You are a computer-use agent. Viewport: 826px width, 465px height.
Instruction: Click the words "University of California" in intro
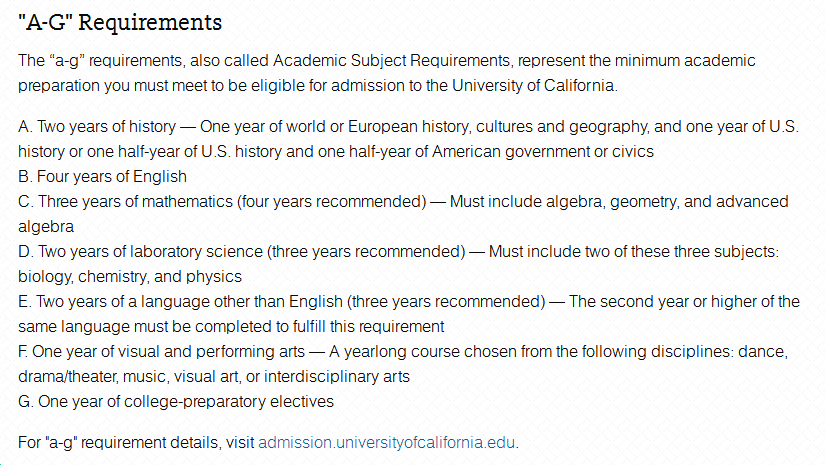click(x=533, y=85)
